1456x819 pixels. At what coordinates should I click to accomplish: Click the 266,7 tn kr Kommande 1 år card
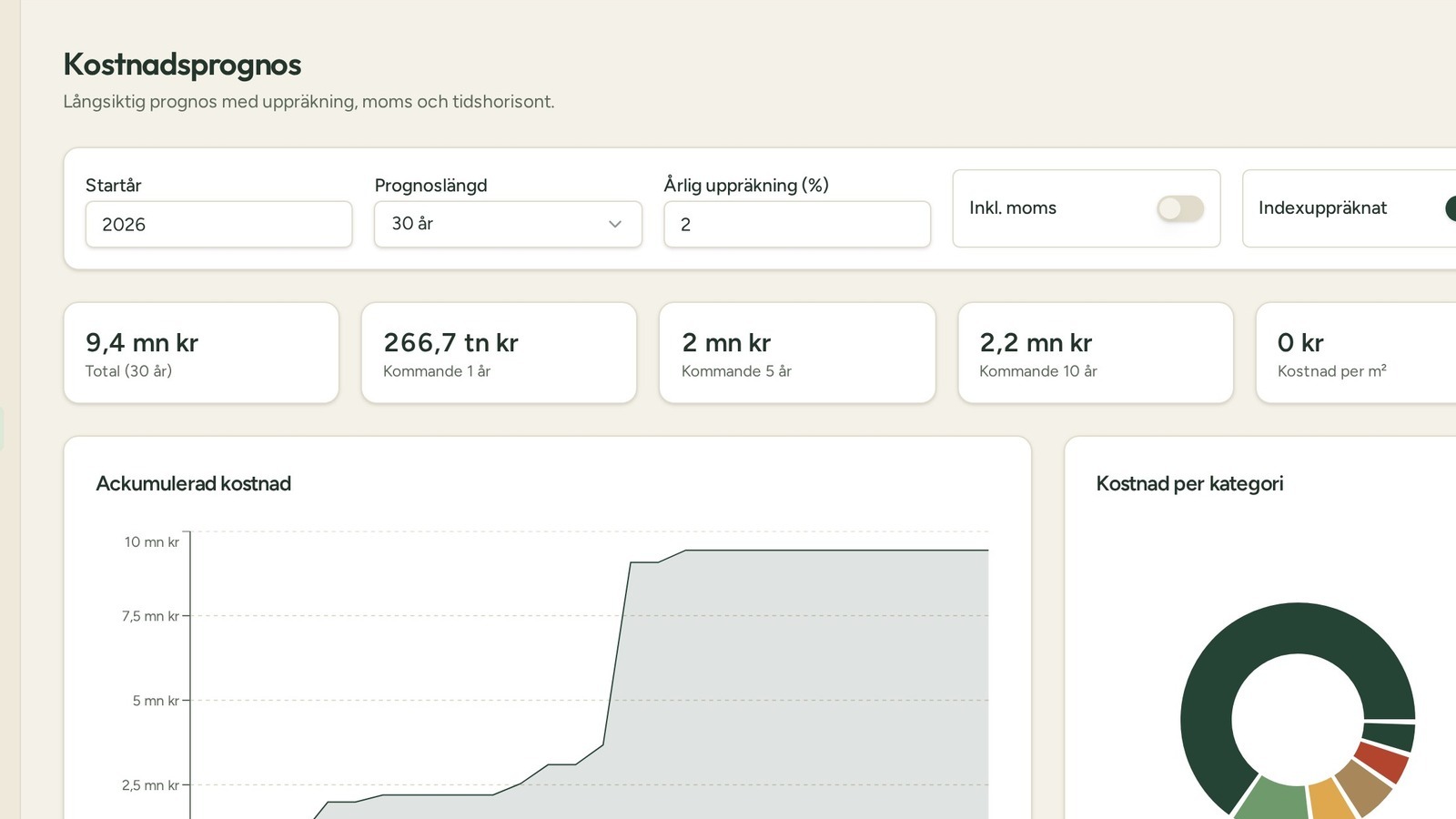point(499,353)
